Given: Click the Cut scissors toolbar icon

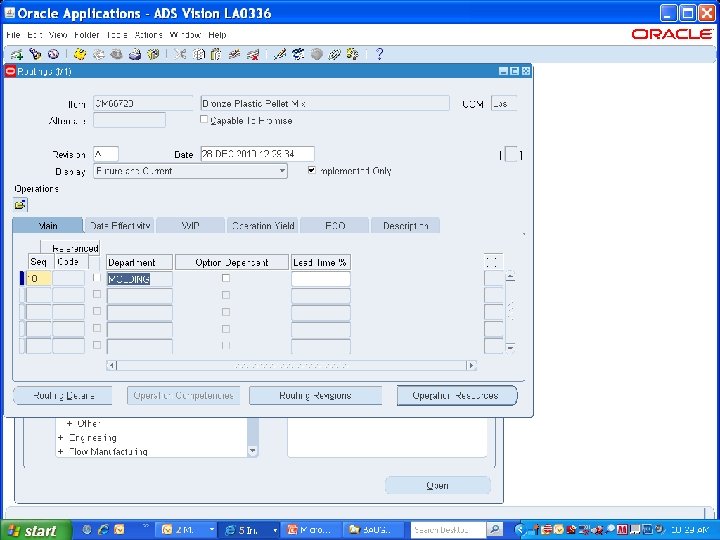Looking at the screenshot, I should (180, 55).
